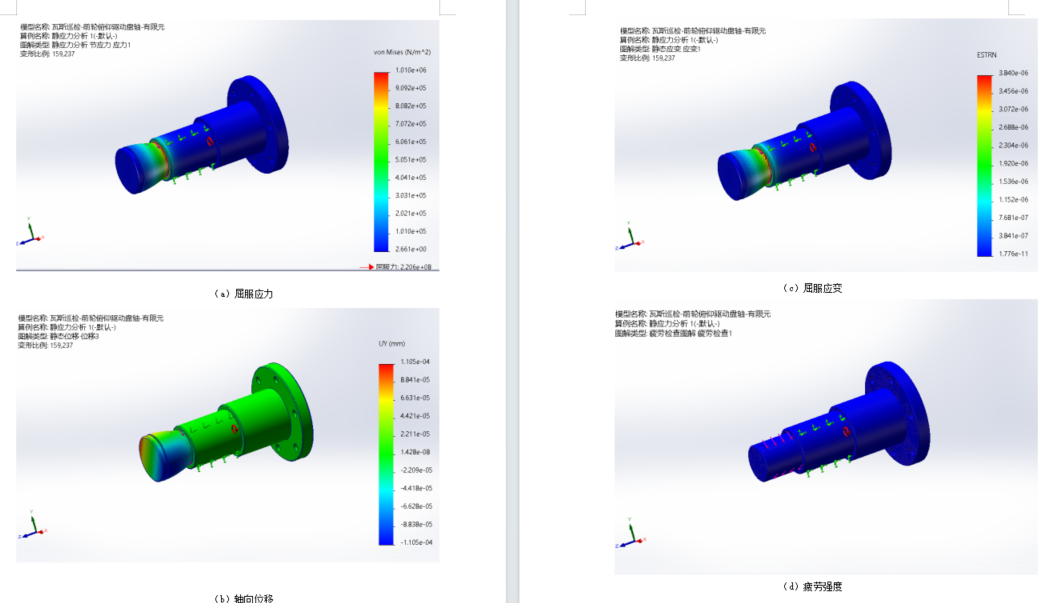Click caption "(b) 轴向位移"

pos(244,598)
